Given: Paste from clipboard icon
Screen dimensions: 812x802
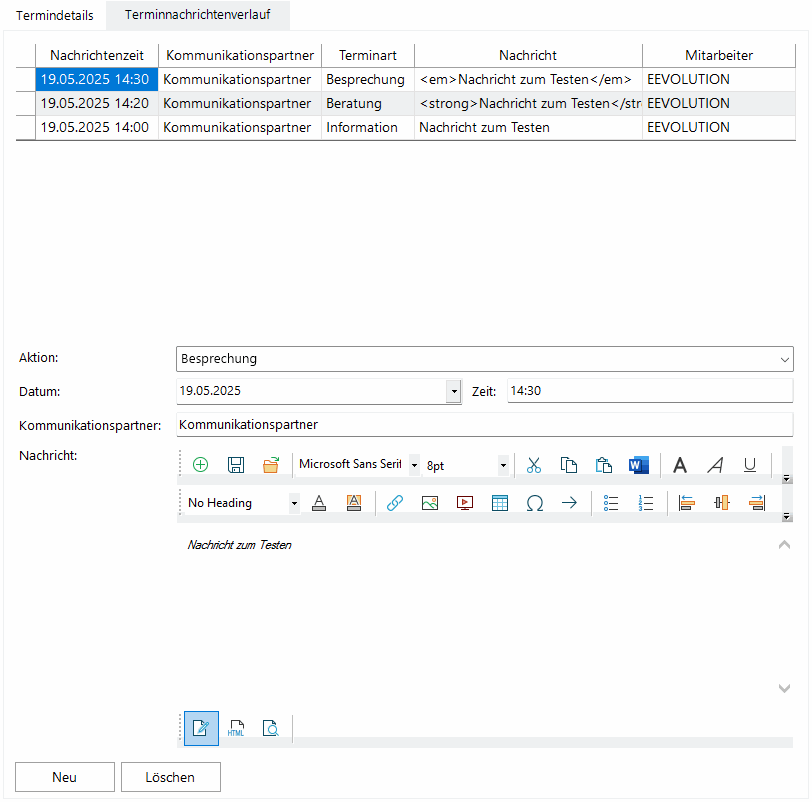Looking at the screenshot, I should point(603,464).
